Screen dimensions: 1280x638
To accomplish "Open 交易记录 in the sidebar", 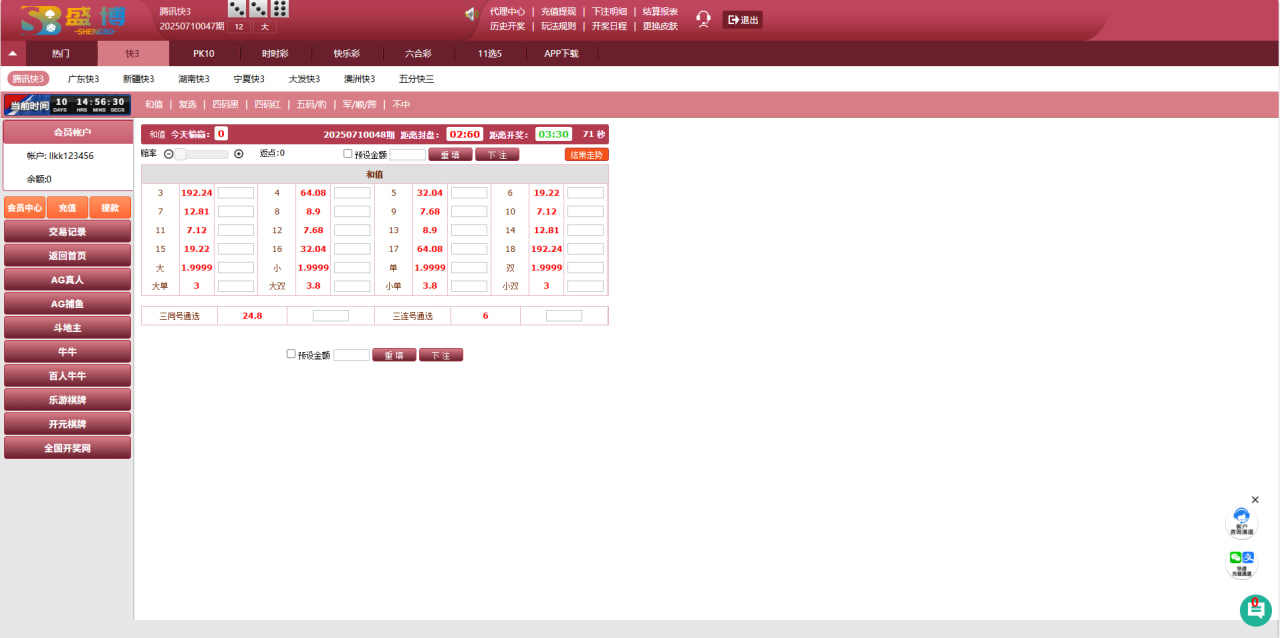I will [x=67, y=232].
